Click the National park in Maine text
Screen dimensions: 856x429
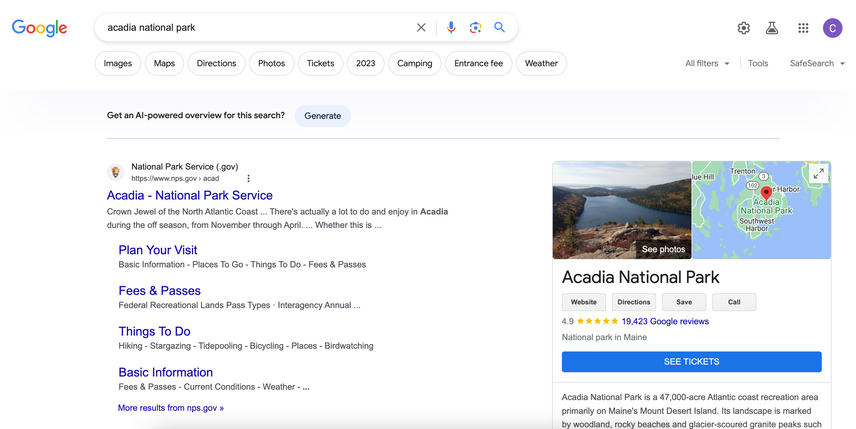(x=604, y=337)
